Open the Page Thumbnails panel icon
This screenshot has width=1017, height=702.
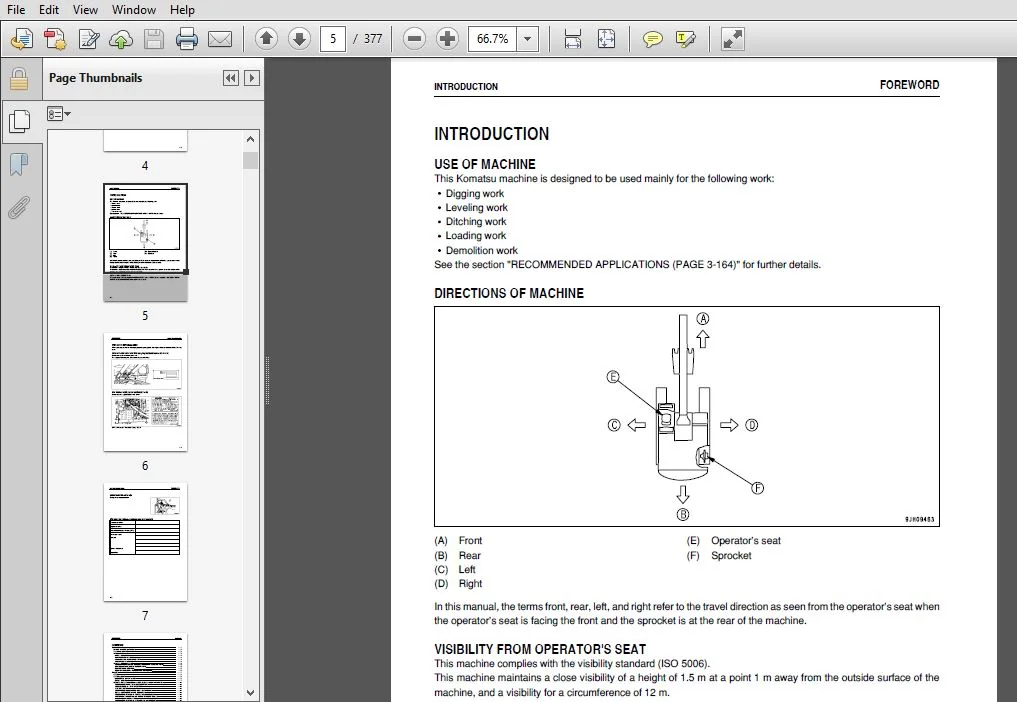(x=19, y=121)
